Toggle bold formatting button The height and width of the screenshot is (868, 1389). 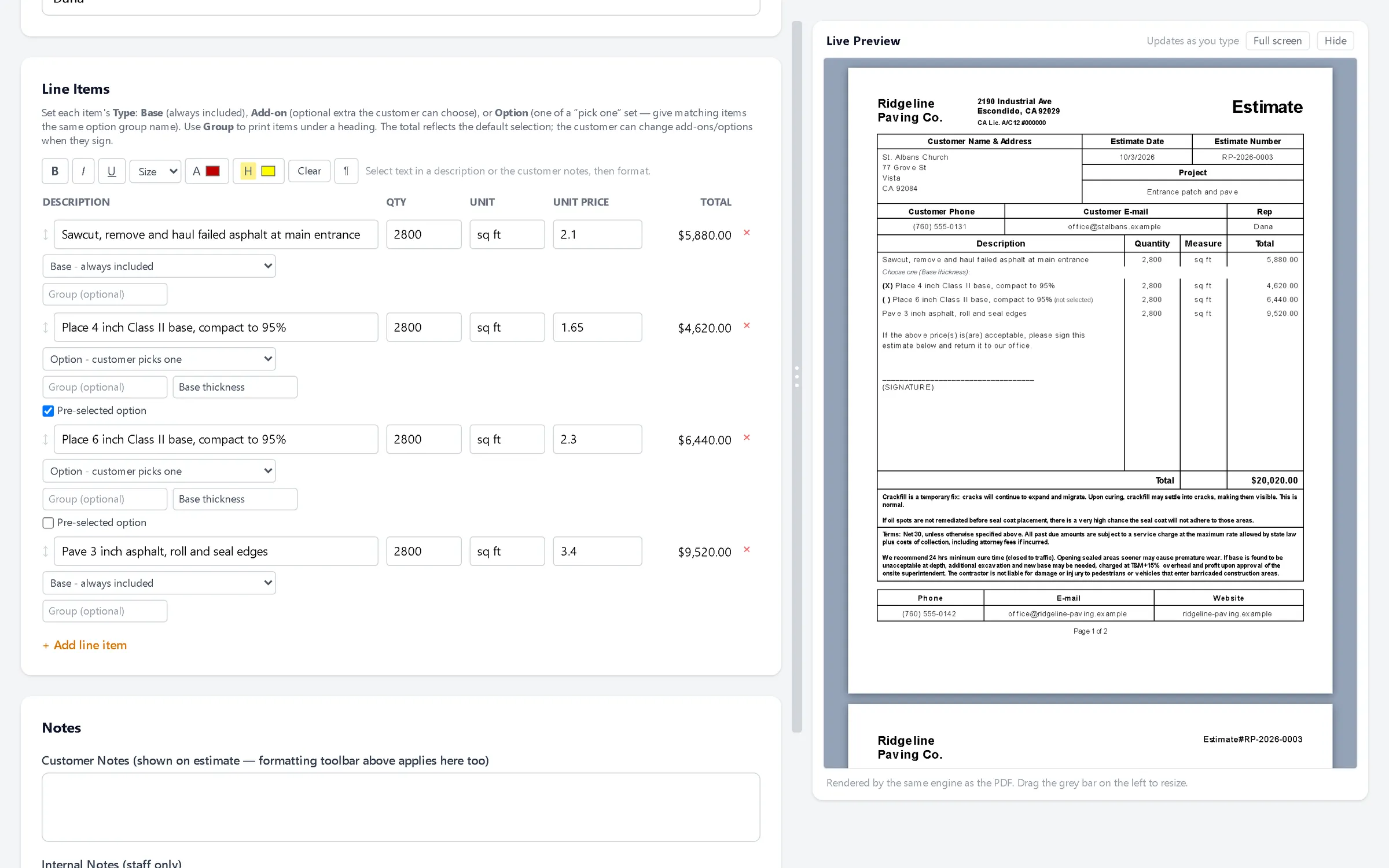(x=55, y=171)
